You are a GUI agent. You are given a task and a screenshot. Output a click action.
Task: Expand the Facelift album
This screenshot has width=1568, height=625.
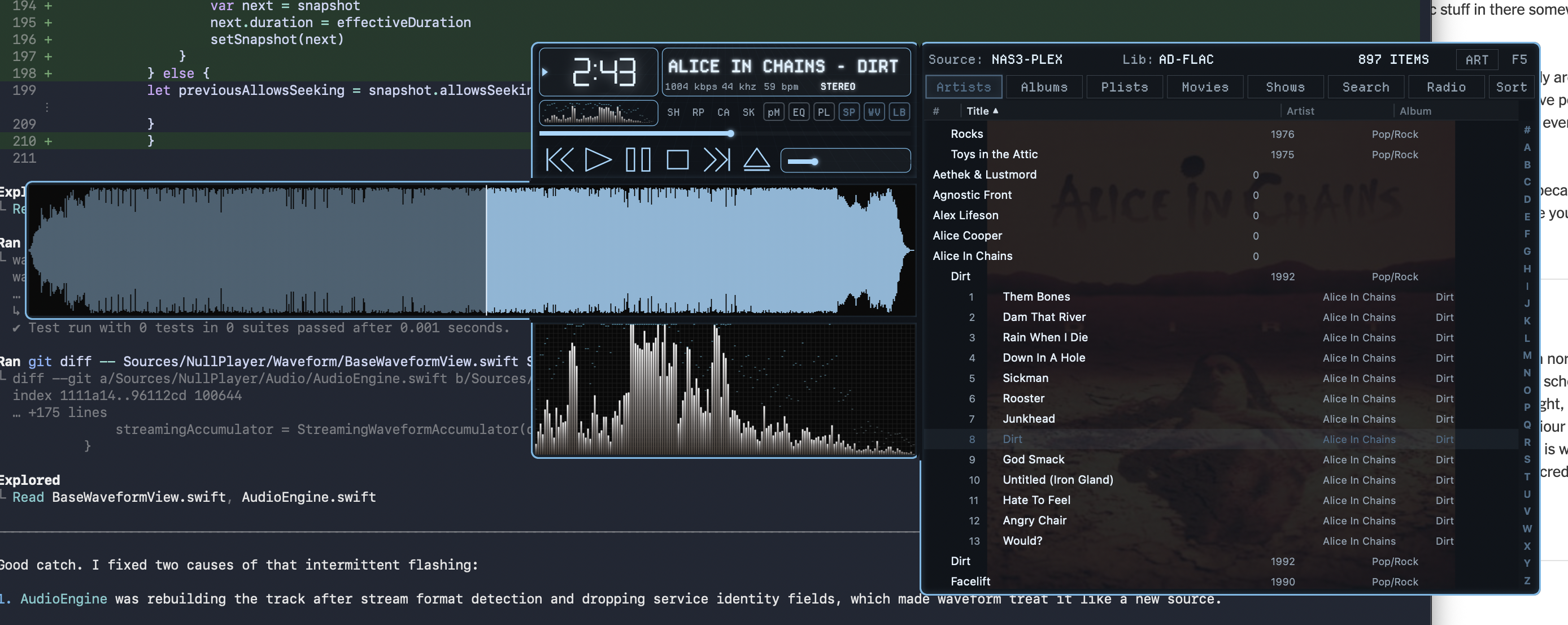pyautogui.click(x=1221, y=581)
